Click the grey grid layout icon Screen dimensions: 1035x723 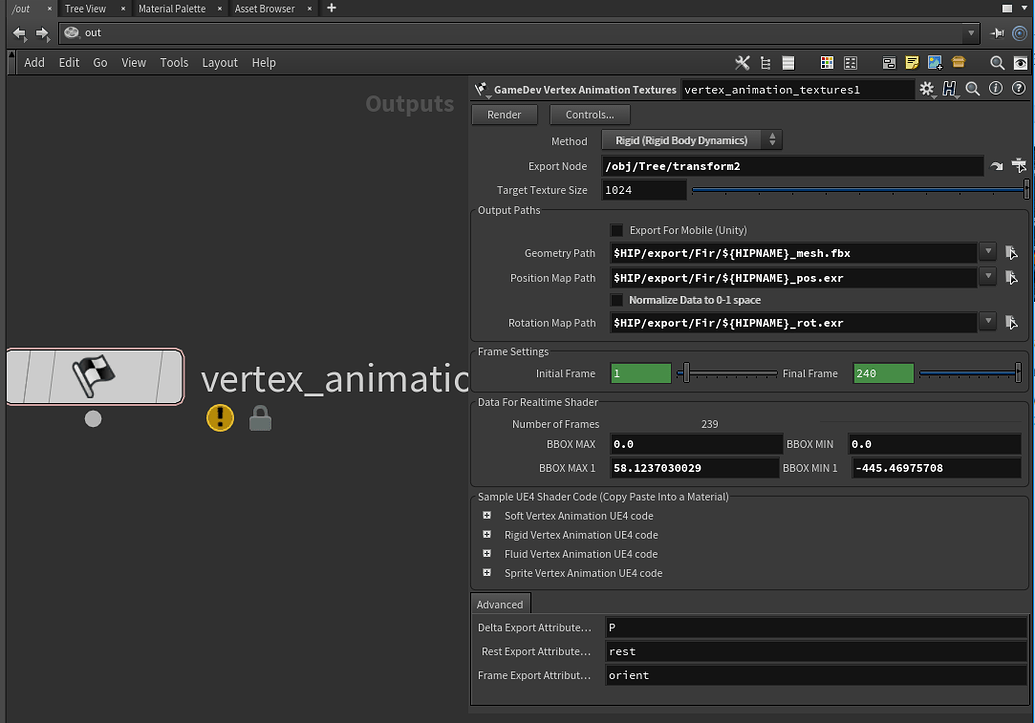[850, 63]
